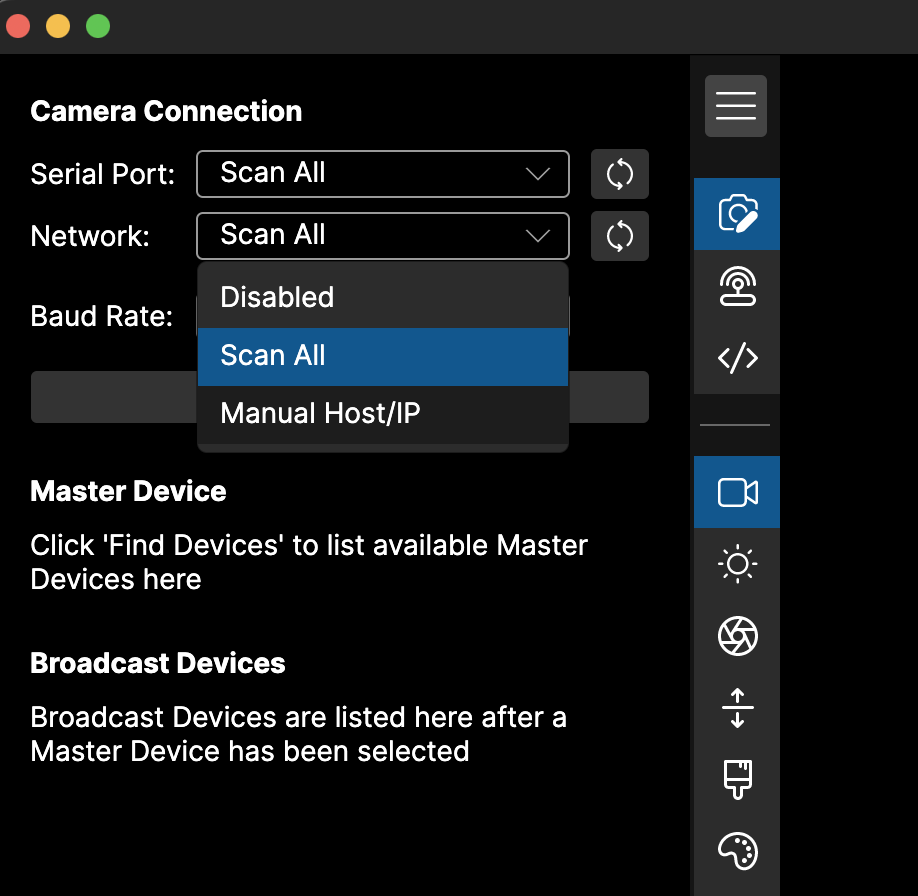Open the color palette sidebar icon
This screenshot has width=918, height=896.
pos(737,852)
